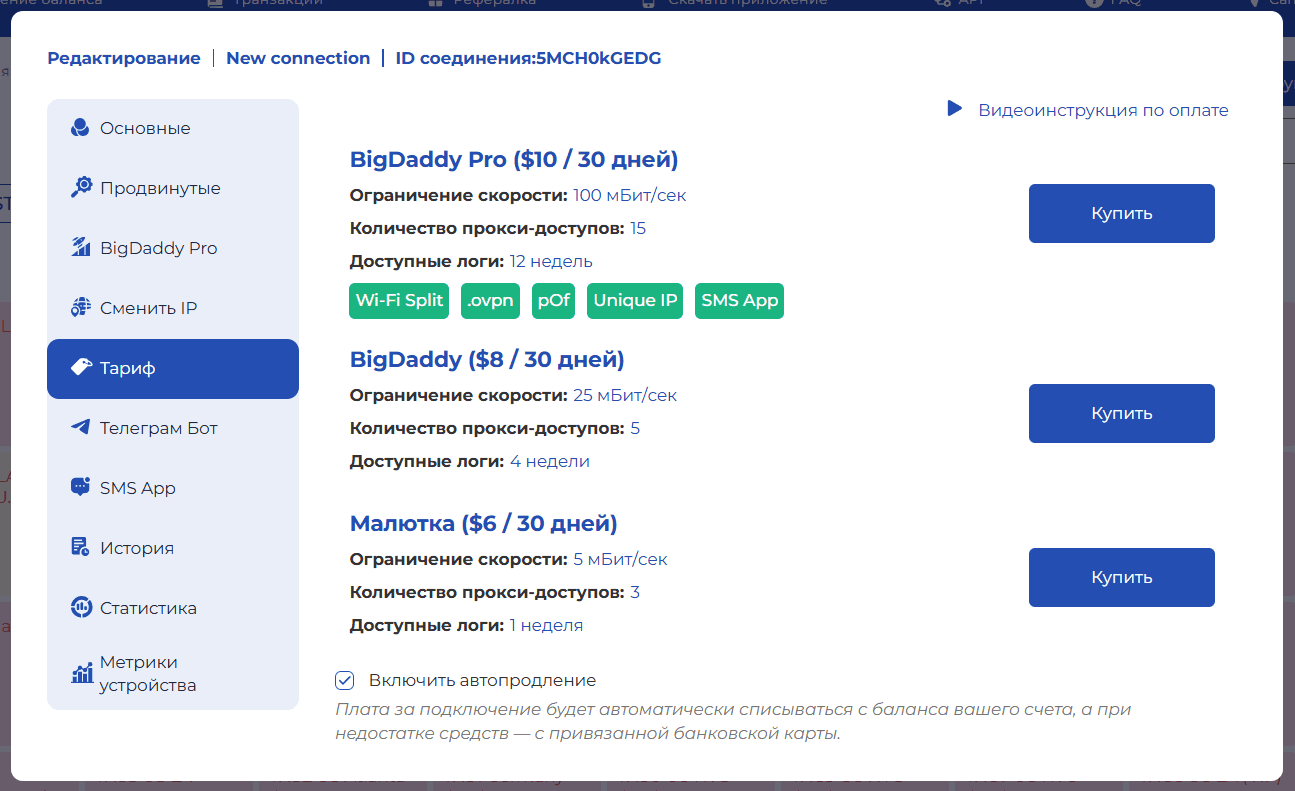Screen dimensions: 1295x791
Task: Click the Тариф tag icon
Action: click(80, 368)
